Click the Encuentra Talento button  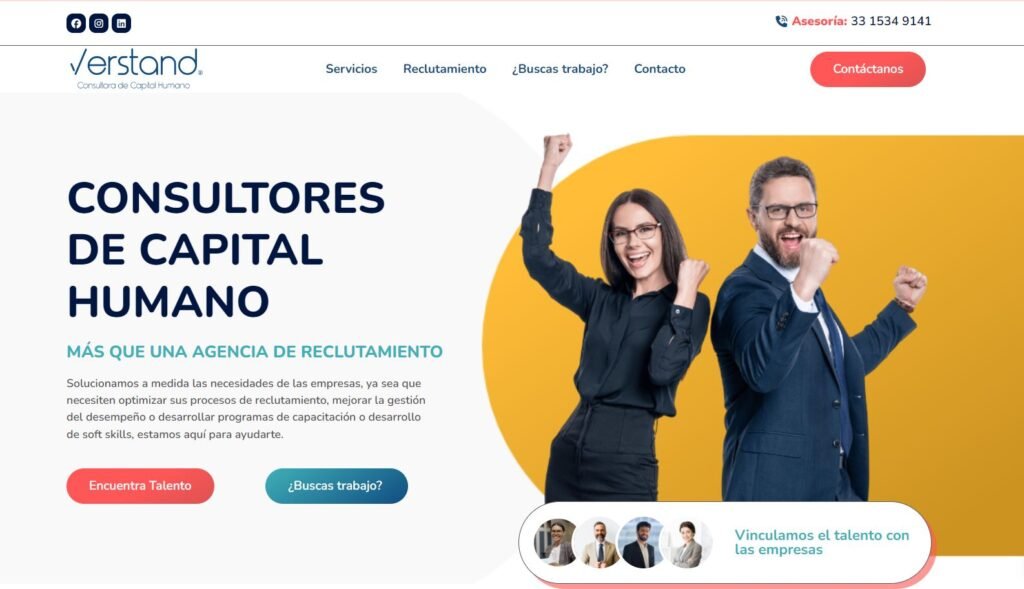140,486
